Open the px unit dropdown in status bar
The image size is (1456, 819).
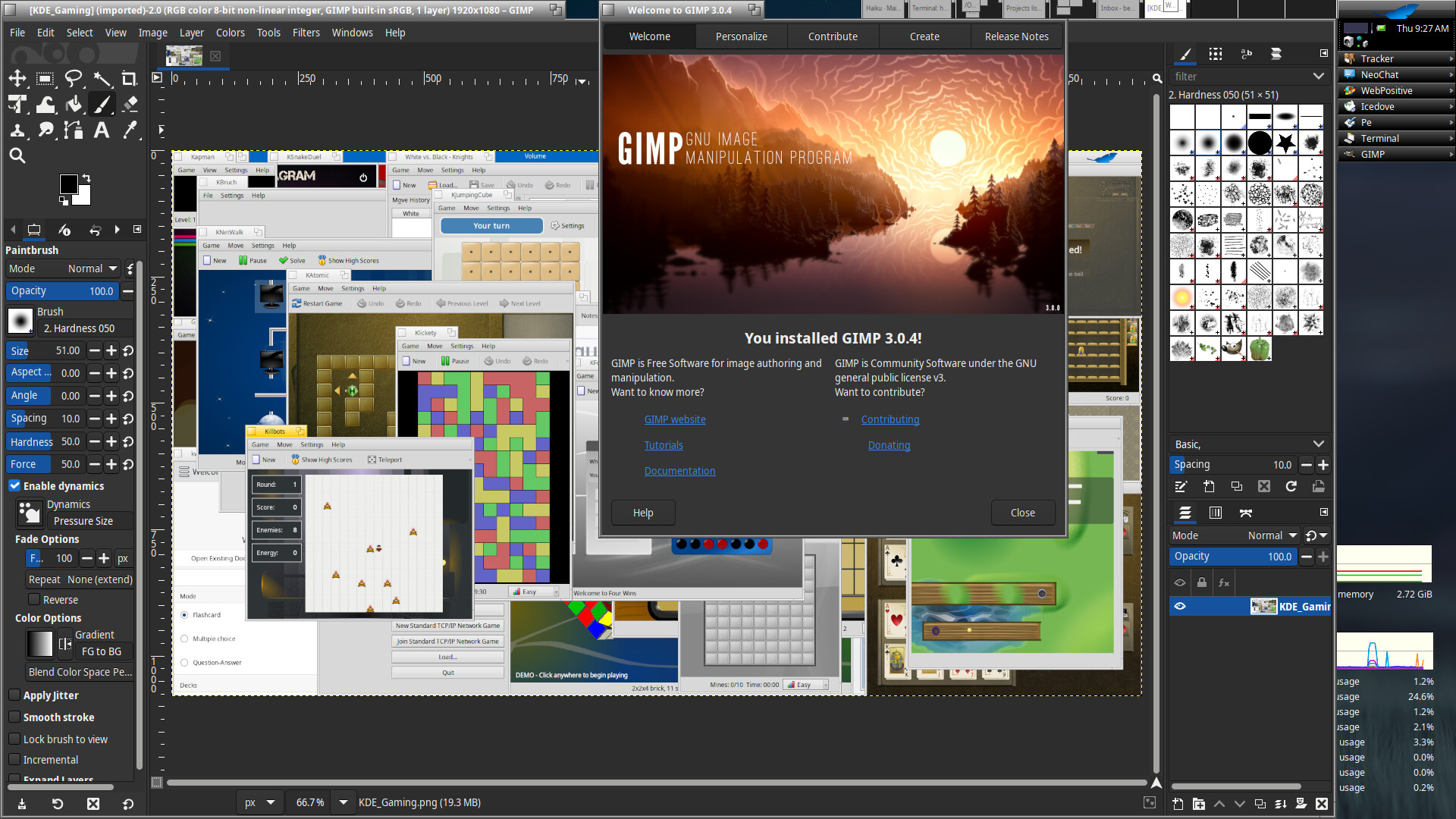(x=259, y=802)
